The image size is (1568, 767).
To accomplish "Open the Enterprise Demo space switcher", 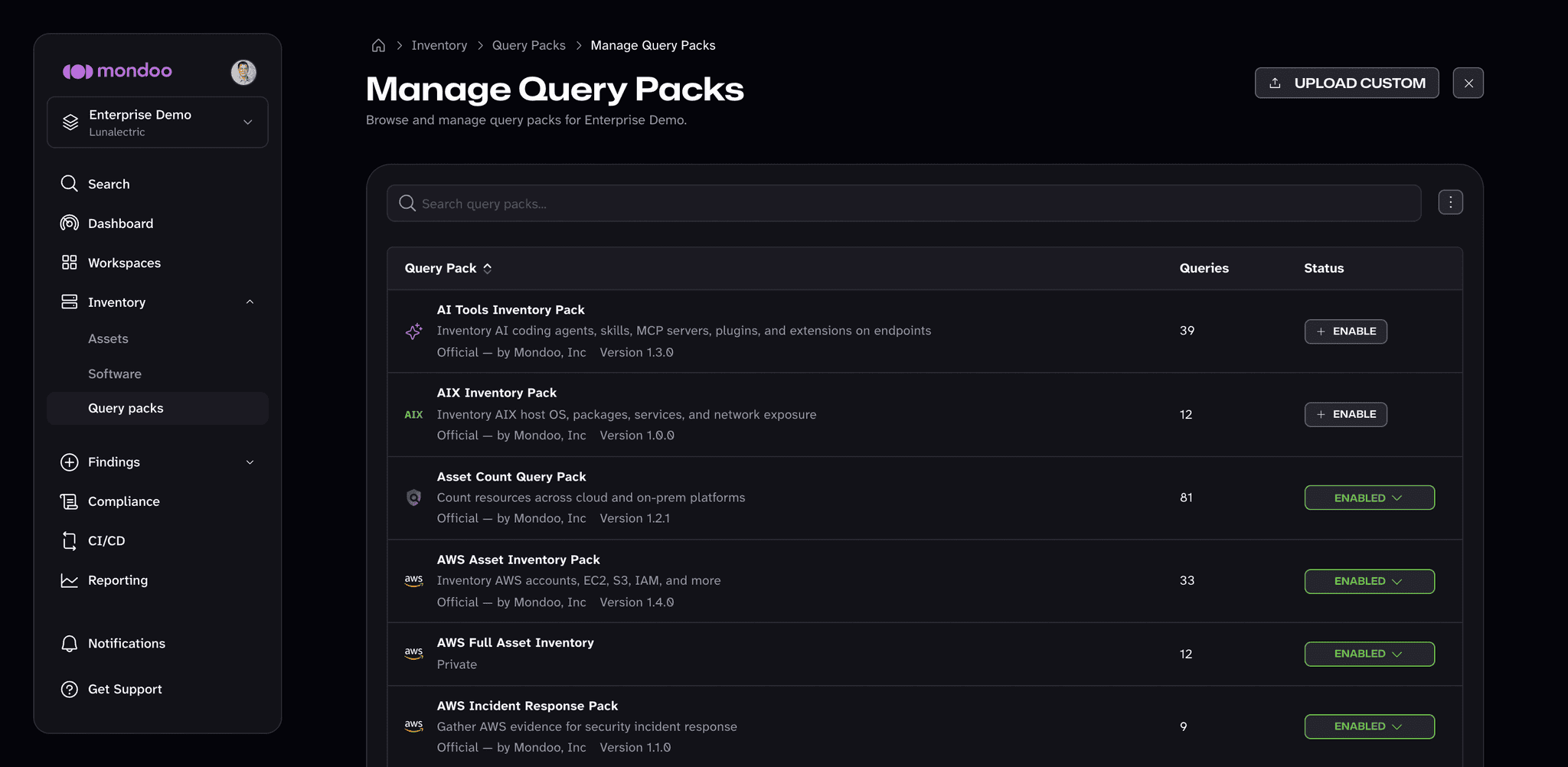I will click(158, 122).
